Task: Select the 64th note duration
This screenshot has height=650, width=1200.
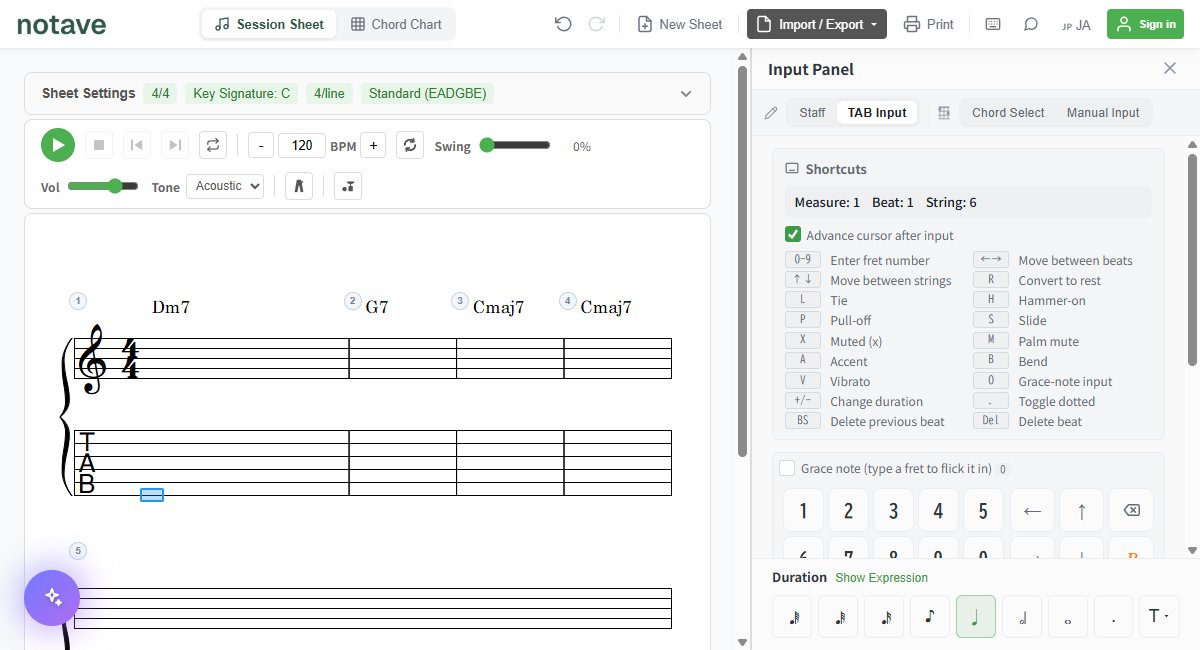Action: coord(792,616)
